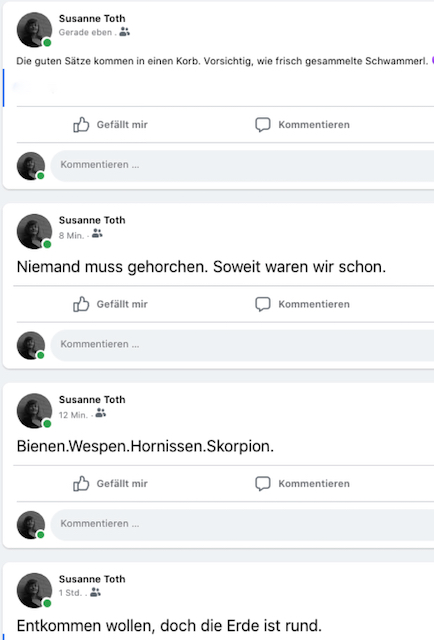Click the friends audience icon beside '8 Min.'
Viewport: 434px width, 640px height.
[97, 233]
